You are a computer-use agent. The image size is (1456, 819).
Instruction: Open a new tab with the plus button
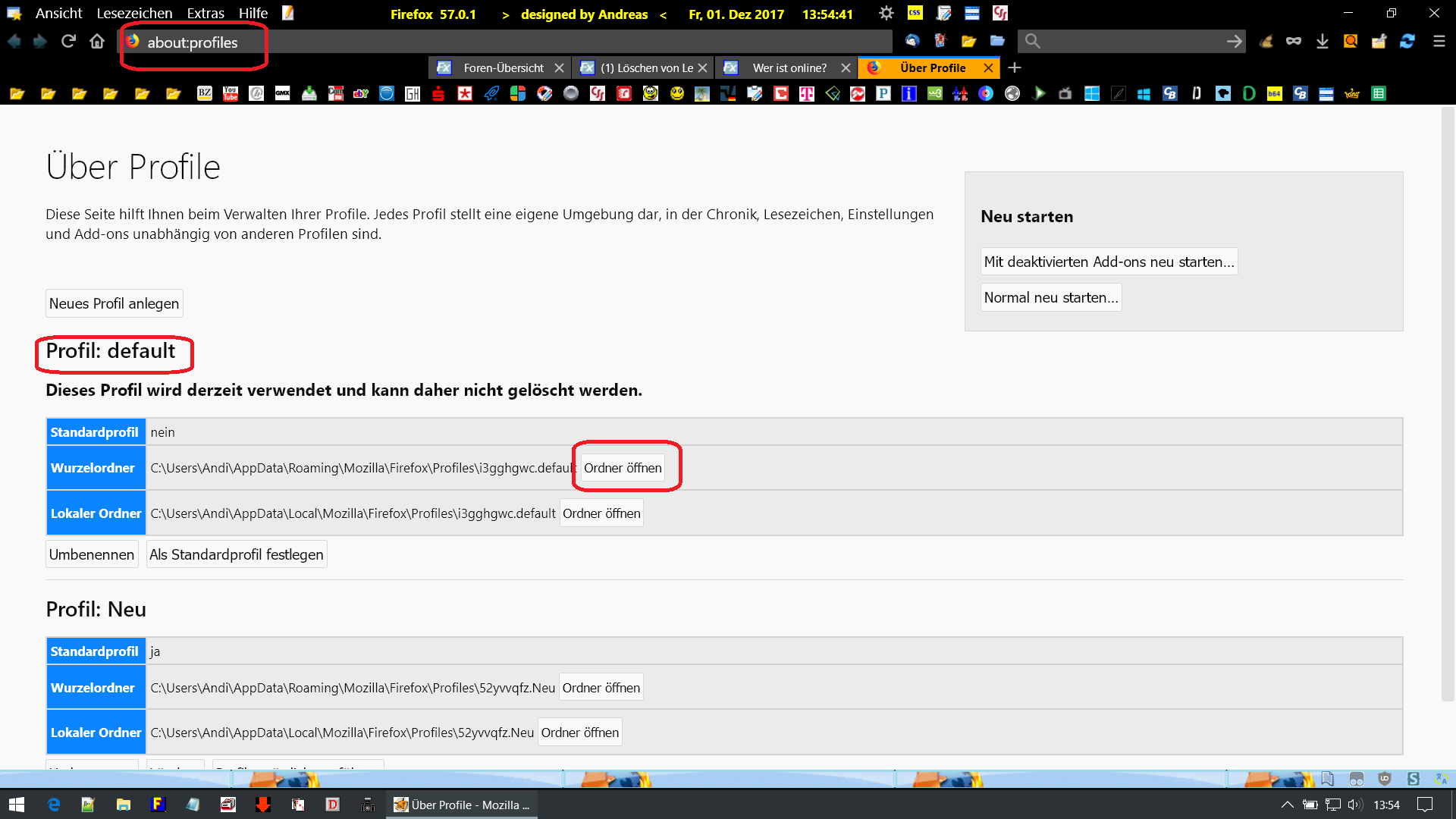click(1015, 67)
